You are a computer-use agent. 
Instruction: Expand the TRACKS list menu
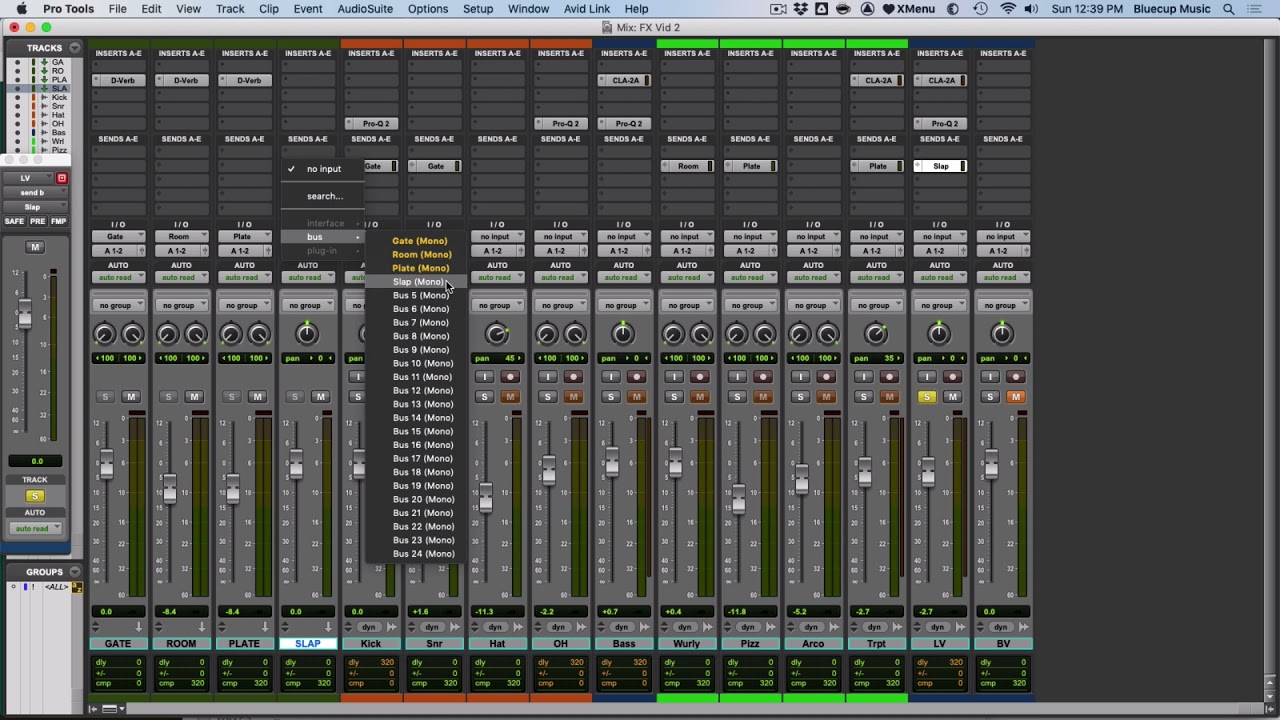75,48
